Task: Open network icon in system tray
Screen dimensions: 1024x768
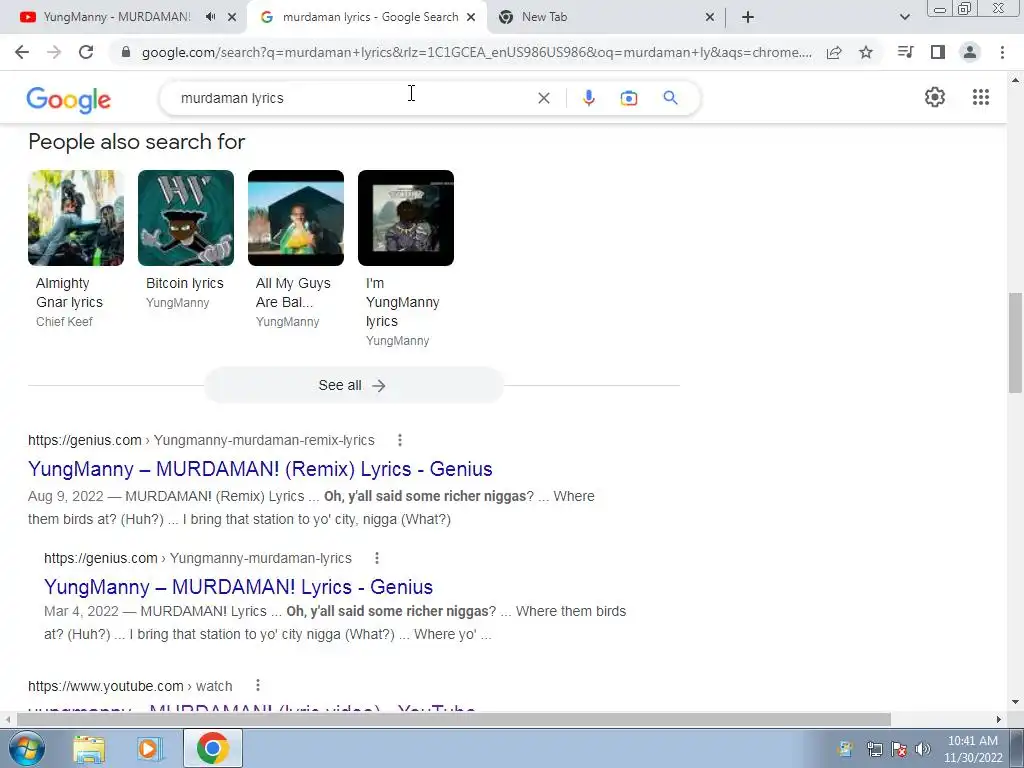Action: (x=874, y=749)
